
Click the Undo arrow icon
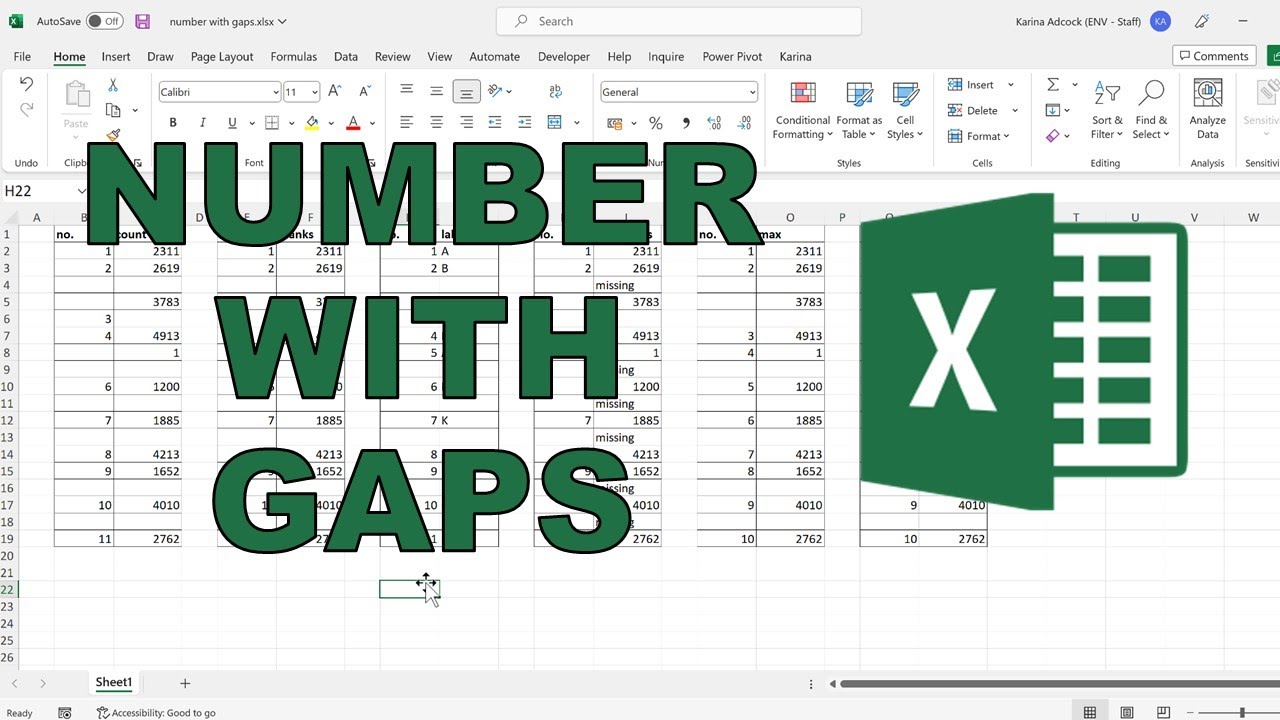pos(27,84)
